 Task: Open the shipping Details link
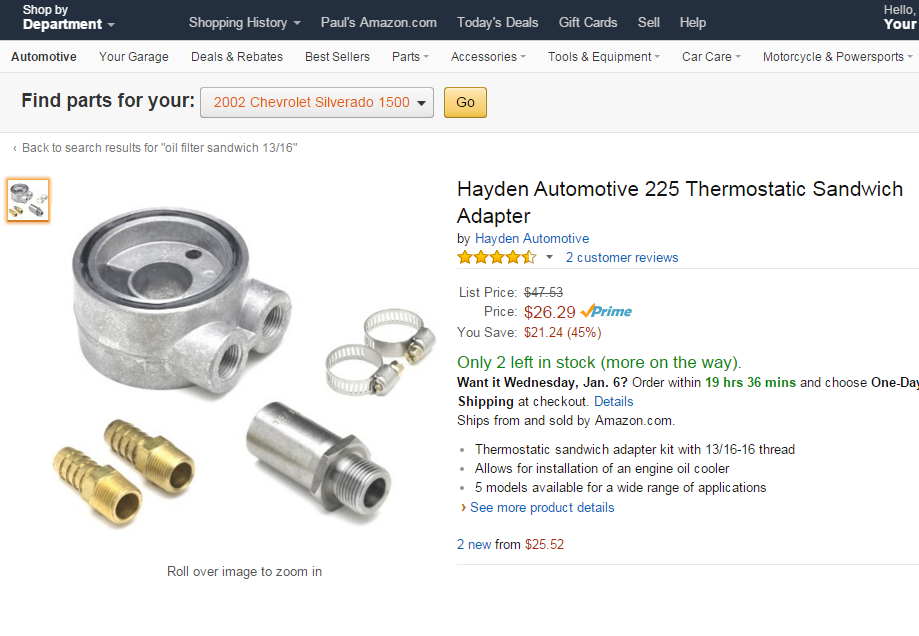pos(613,401)
